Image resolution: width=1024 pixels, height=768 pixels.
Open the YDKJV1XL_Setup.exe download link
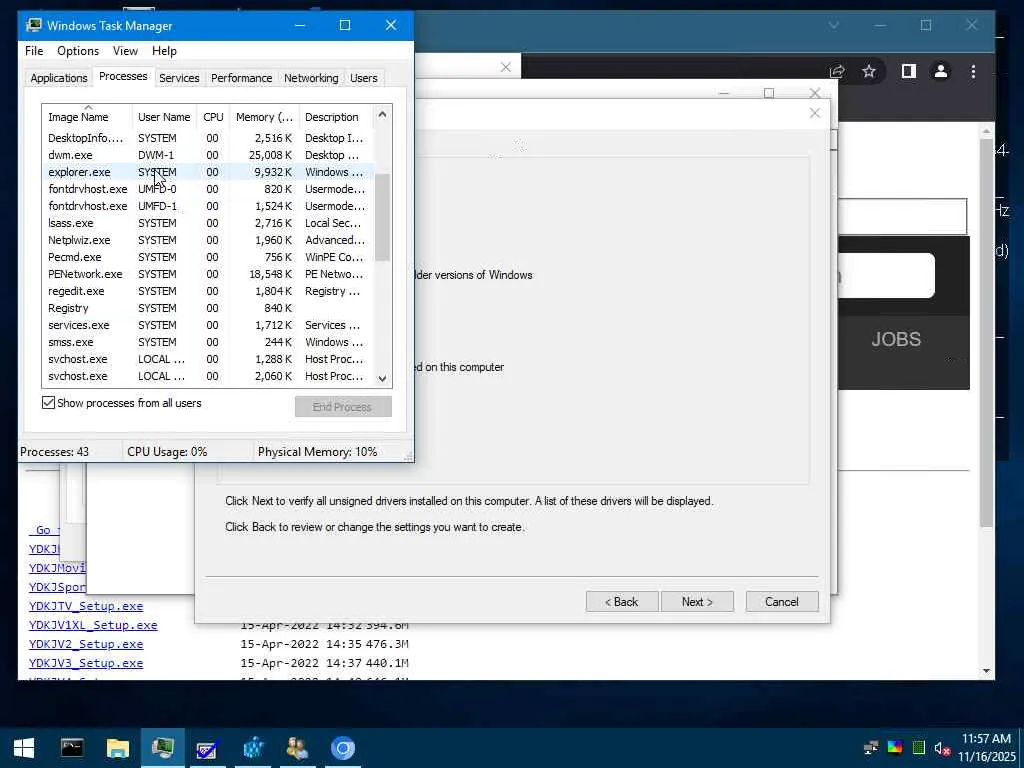[93, 626]
